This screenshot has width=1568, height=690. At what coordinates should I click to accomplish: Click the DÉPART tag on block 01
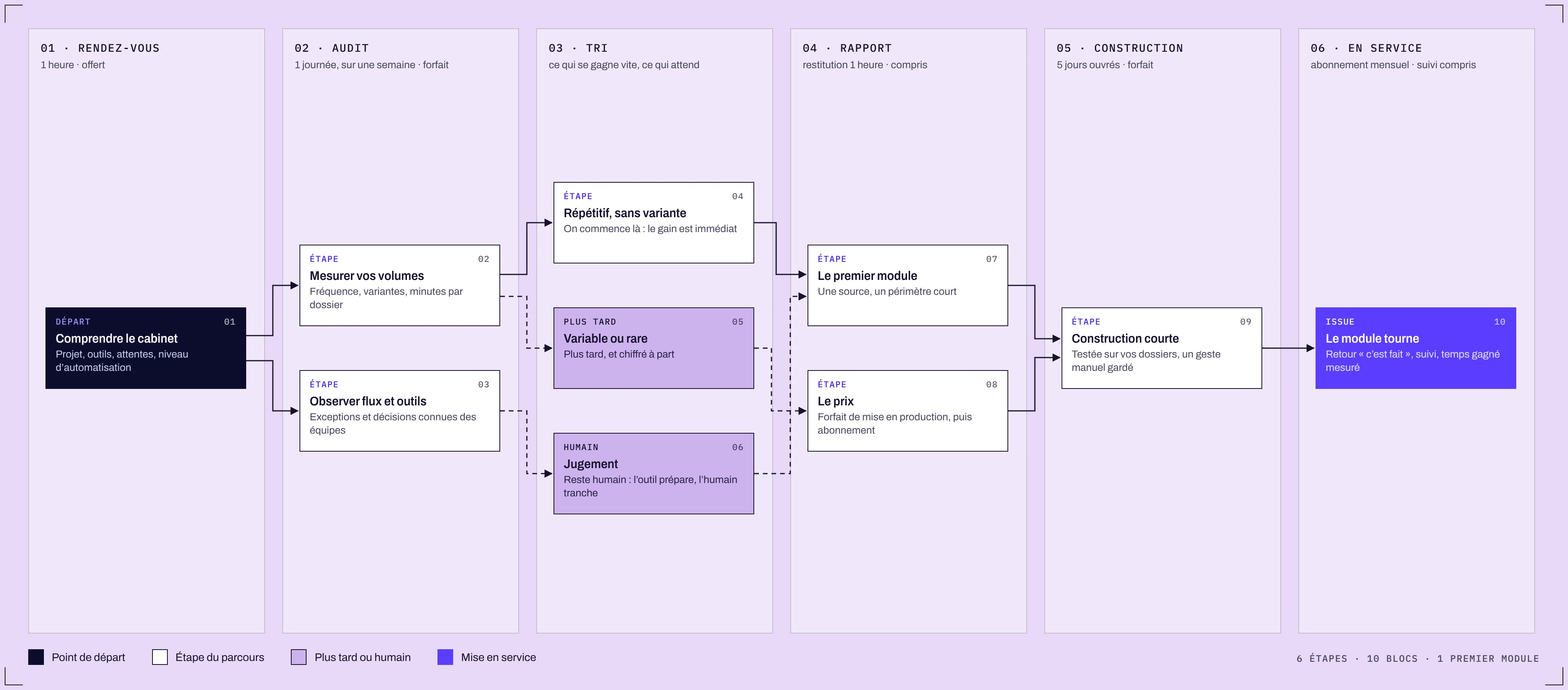tap(73, 321)
